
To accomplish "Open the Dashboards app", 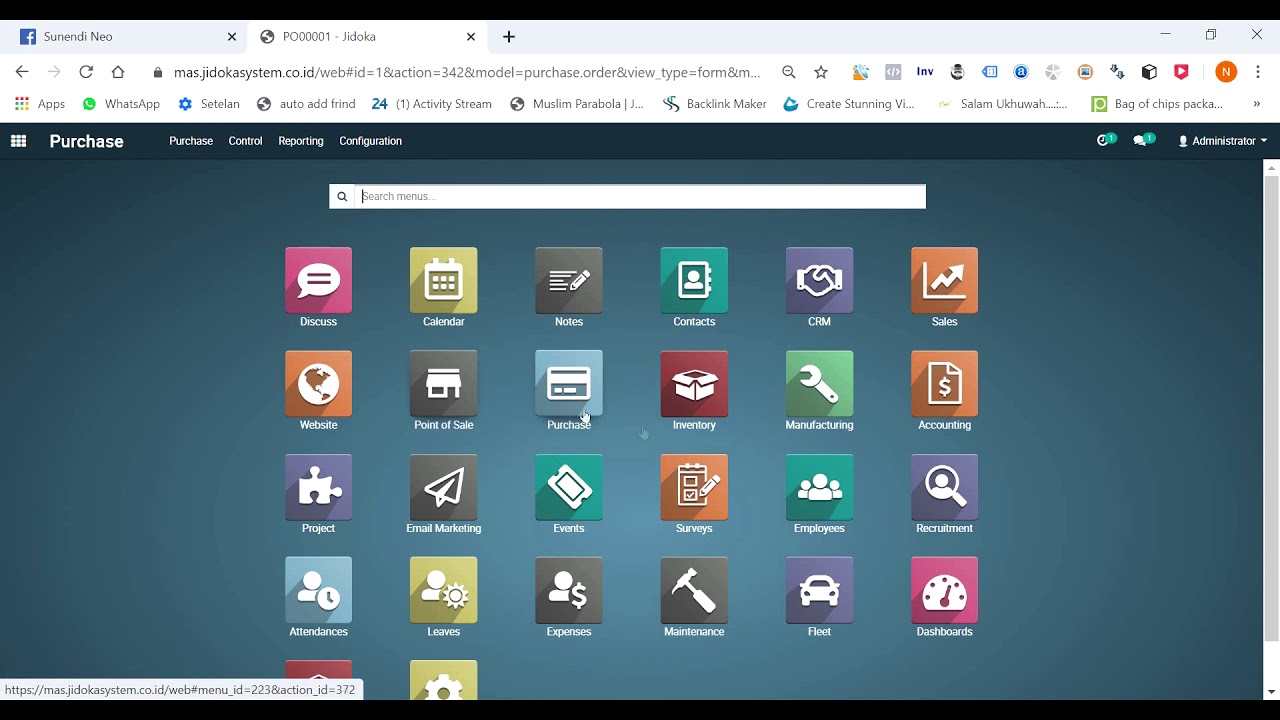I will tap(944, 591).
